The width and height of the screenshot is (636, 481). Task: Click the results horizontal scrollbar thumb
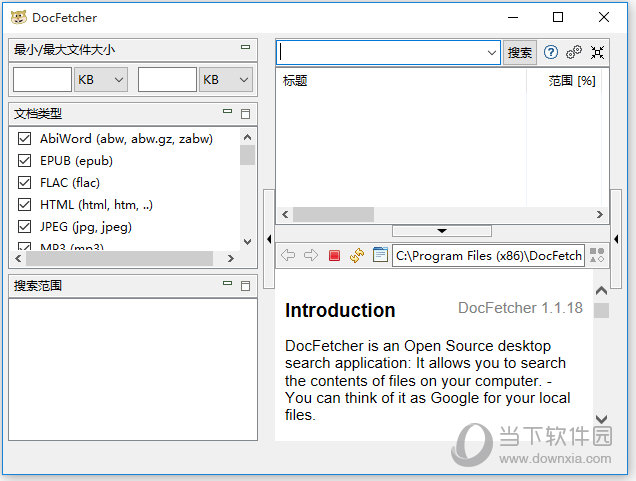(x=333, y=215)
